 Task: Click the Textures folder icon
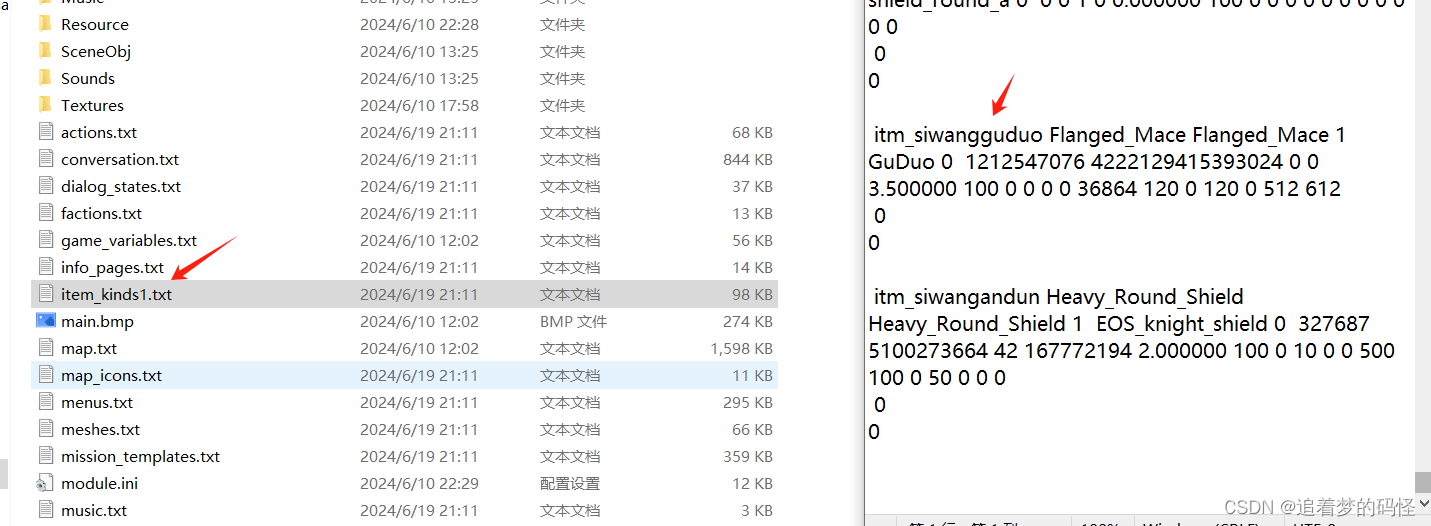pos(45,105)
